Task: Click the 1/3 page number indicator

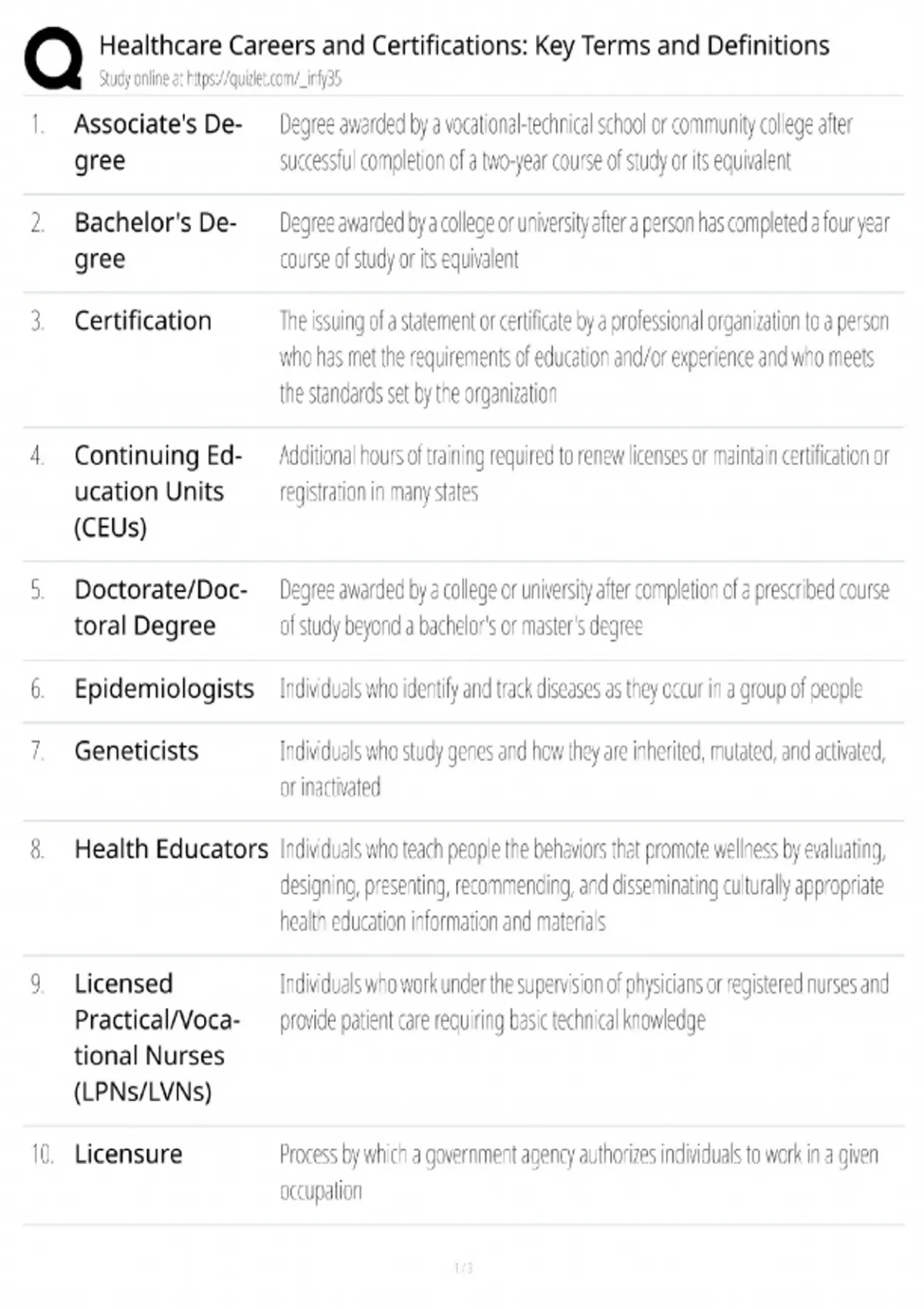Action: point(463,1267)
